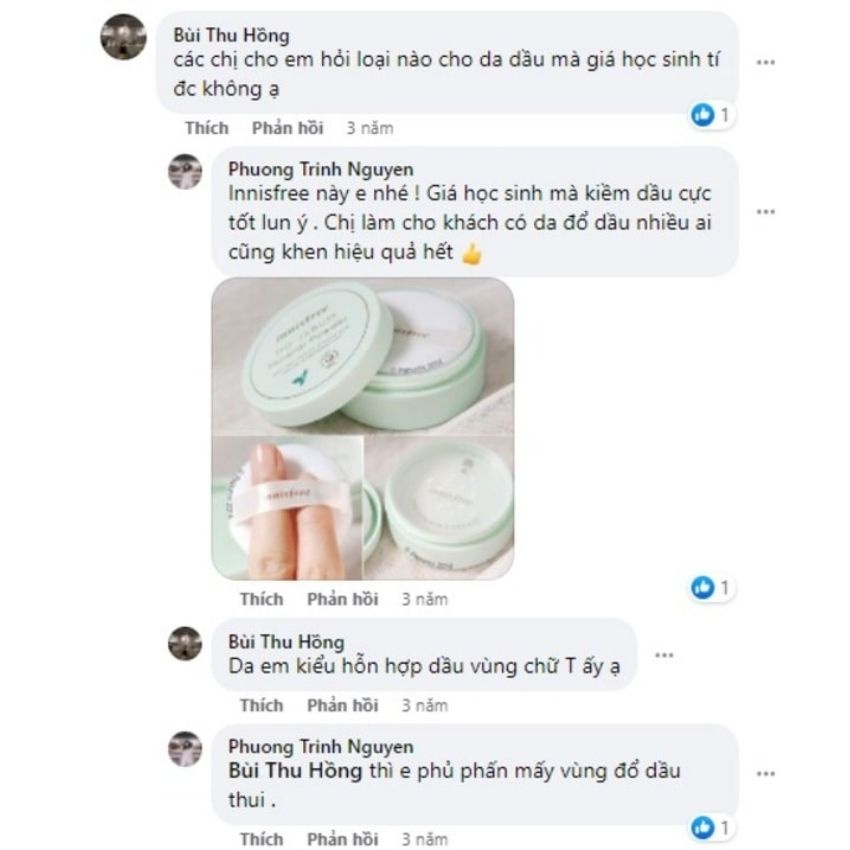
Task: Reply to the Innisfree photo comment
Action: click(342, 599)
